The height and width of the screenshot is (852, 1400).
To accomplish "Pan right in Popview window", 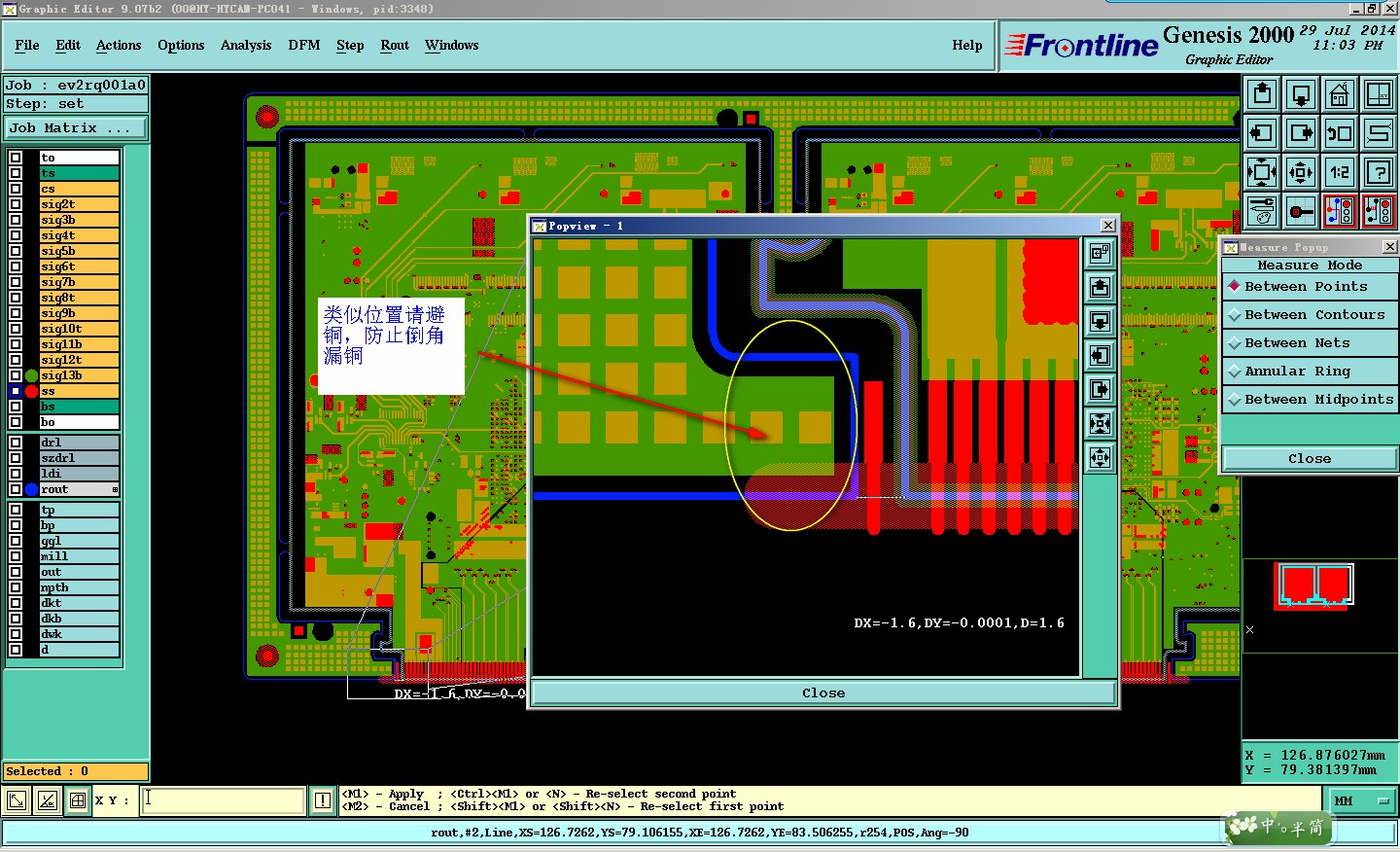I will (x=1100, y=390).
